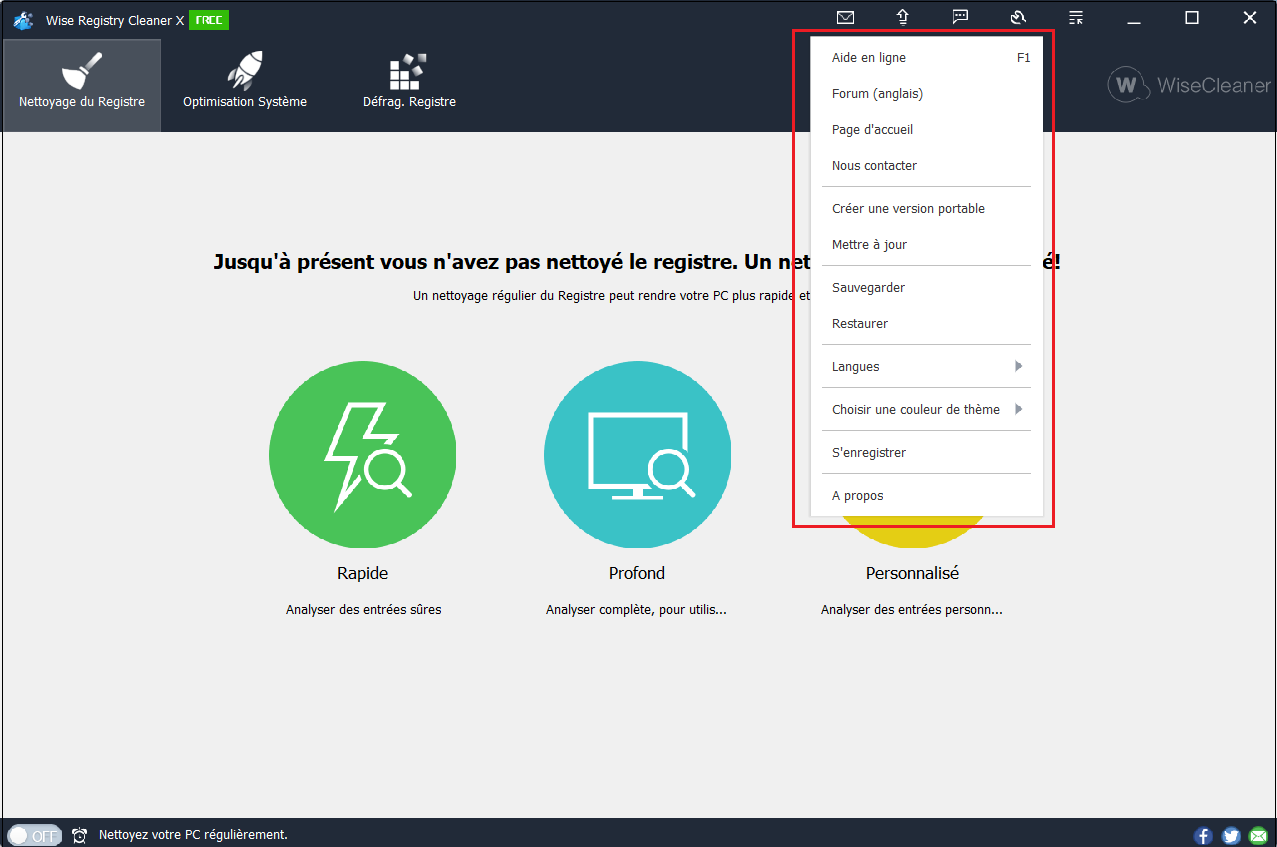Select Aide en ligne menu item
Viewport: 1277px width, 847px height.
926,58
